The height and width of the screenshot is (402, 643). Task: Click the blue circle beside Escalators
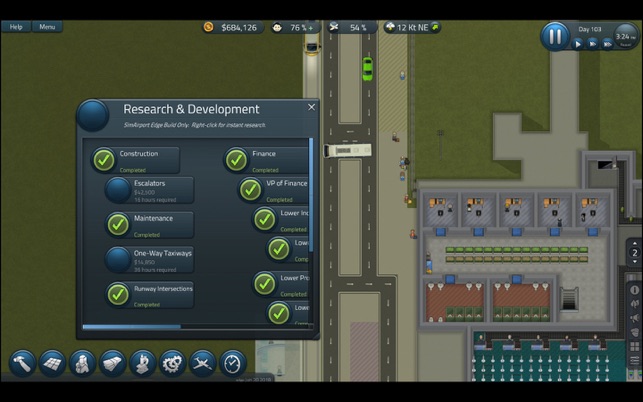coord(118,190)
